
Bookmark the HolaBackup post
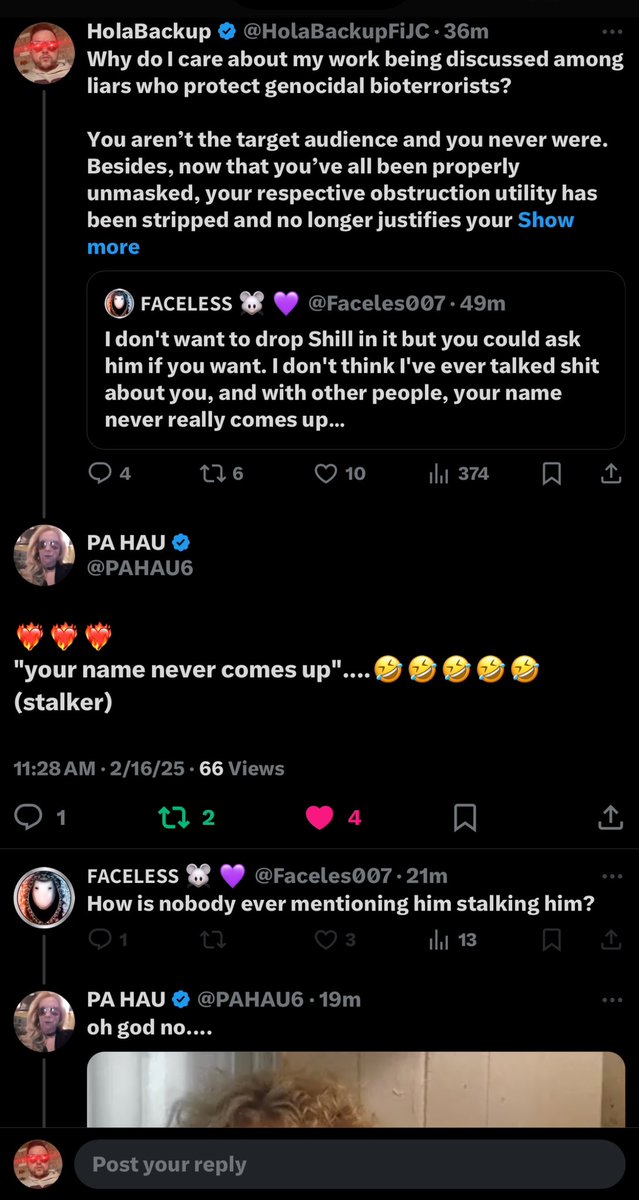click(x=551, y=474)
